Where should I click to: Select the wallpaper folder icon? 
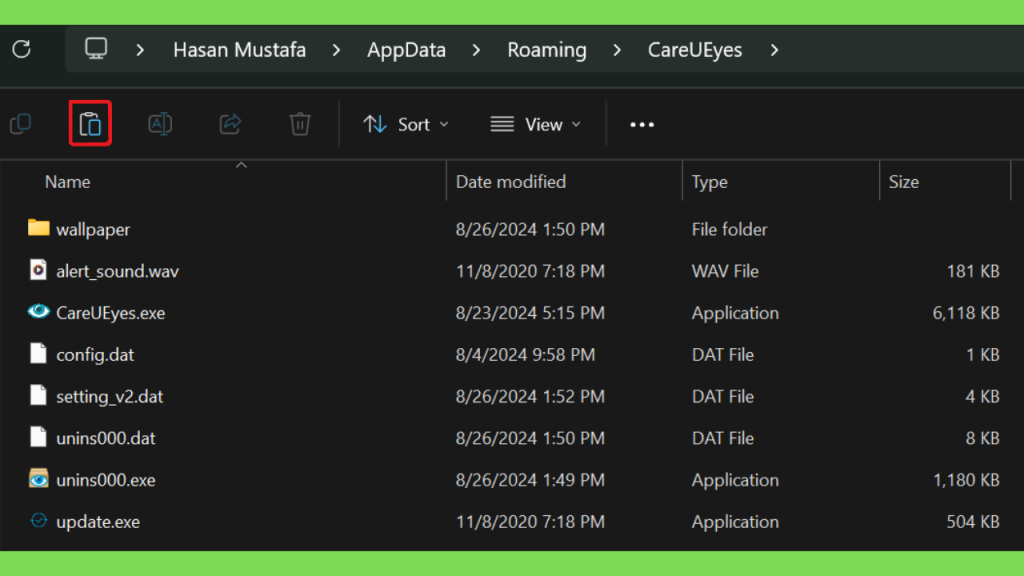[39, 227]
